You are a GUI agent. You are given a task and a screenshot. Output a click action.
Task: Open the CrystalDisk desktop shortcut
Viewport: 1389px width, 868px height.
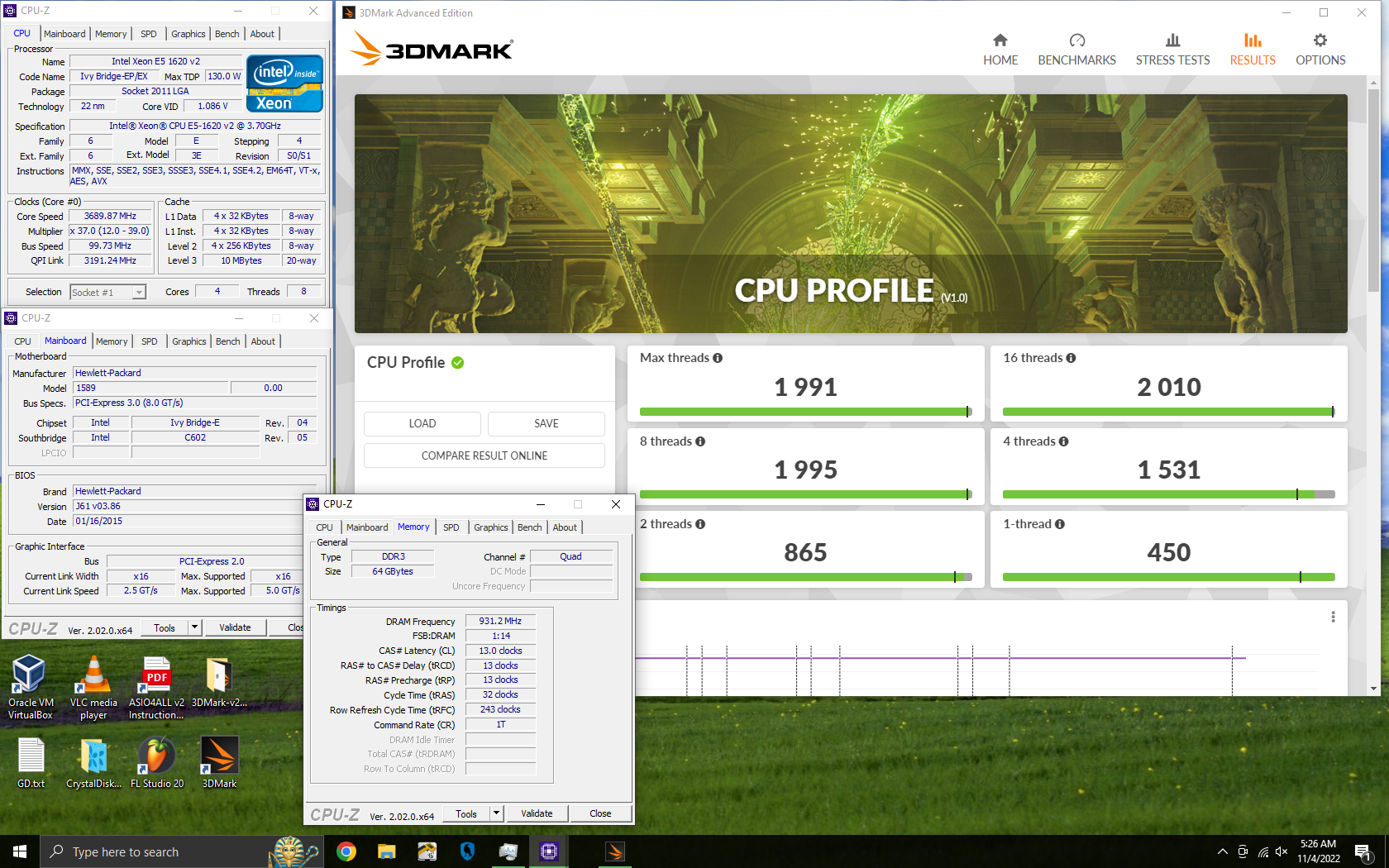(93, 762)
